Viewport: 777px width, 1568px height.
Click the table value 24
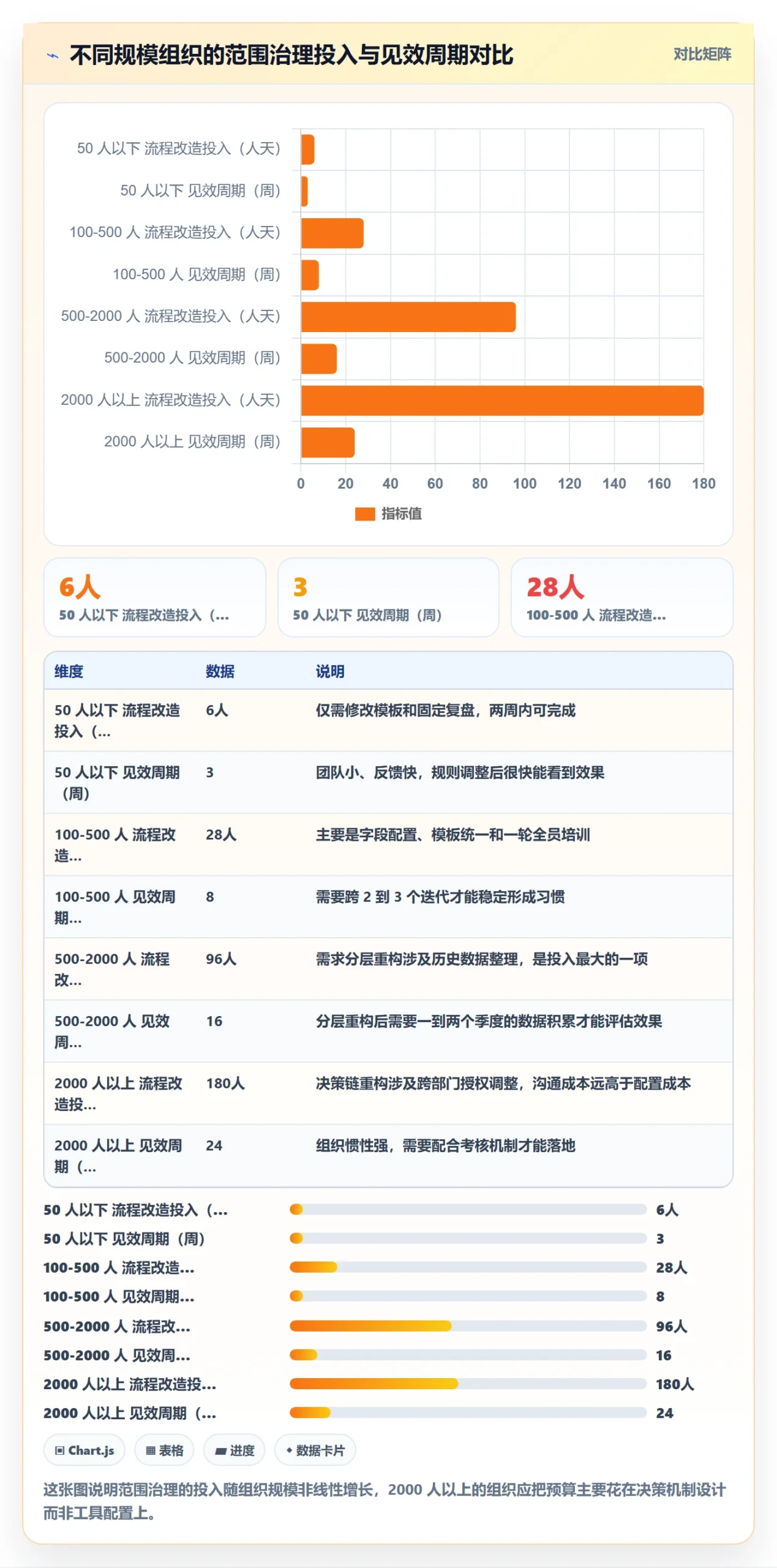click(x=214, y=1145)
